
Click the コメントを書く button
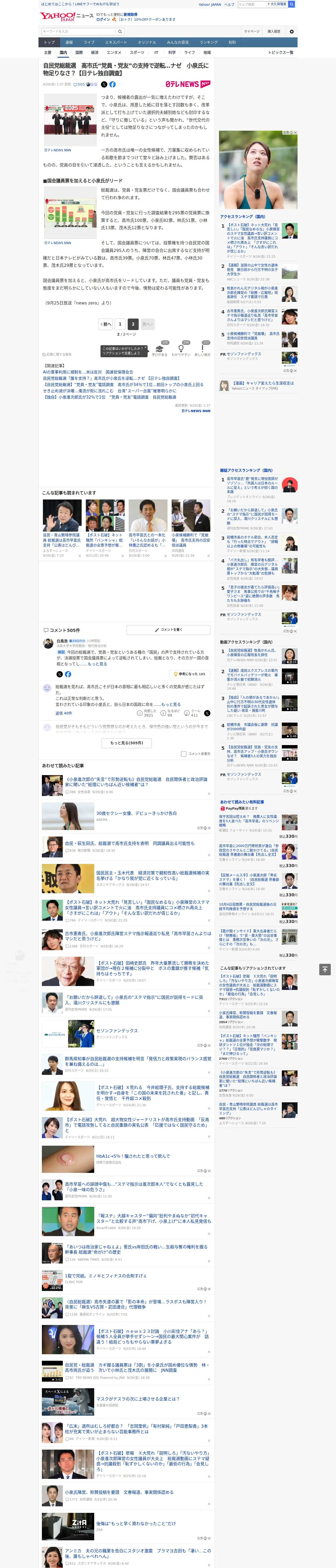click(x=169, y=630)
